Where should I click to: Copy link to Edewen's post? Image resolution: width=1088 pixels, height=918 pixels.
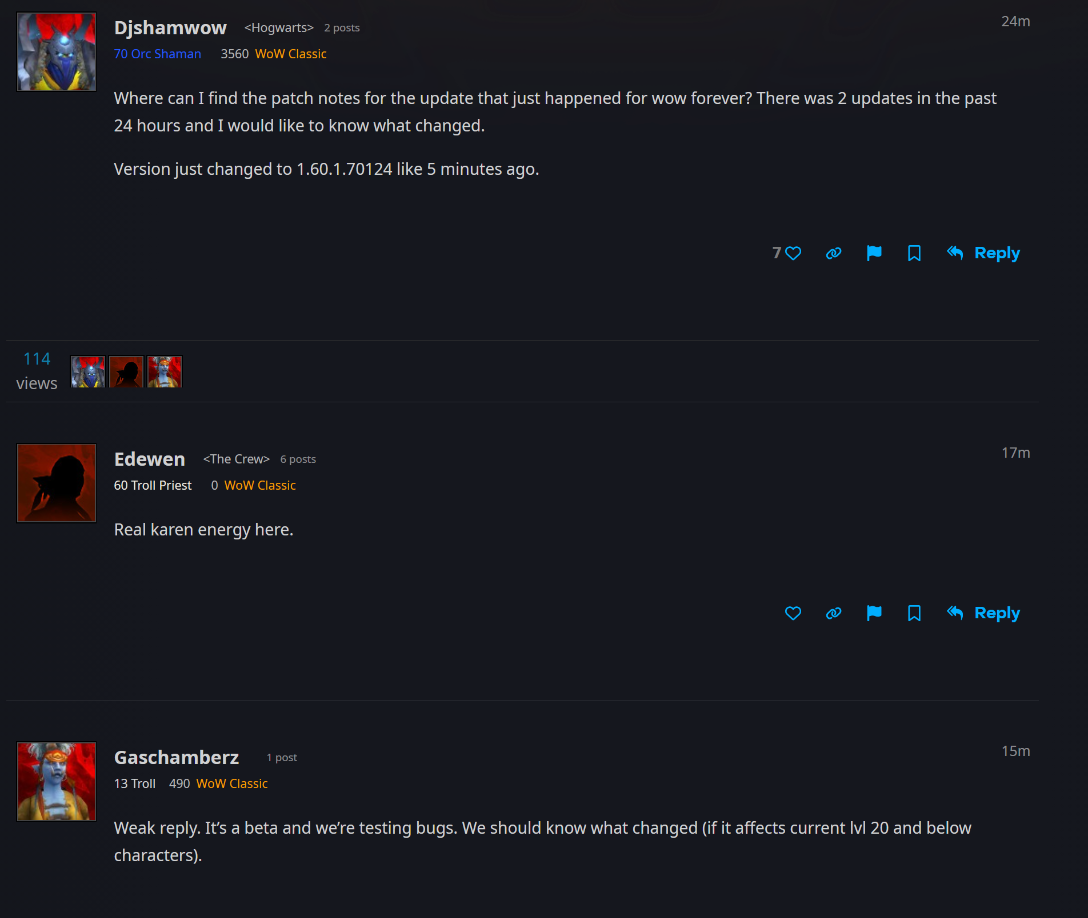click(833, 613)
